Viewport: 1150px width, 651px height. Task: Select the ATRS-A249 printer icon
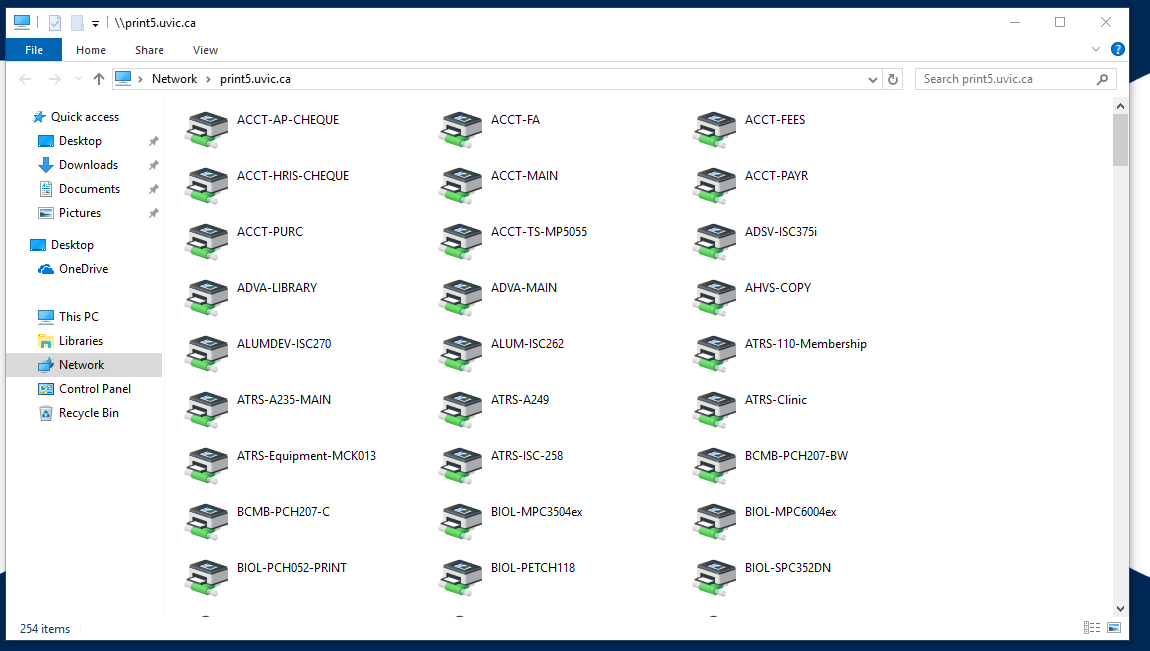461,409
